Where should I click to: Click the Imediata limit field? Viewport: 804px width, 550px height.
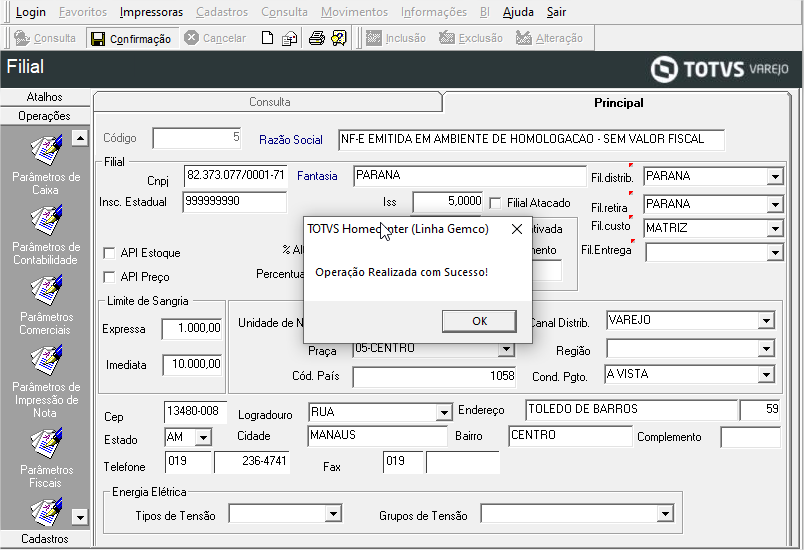192,365
